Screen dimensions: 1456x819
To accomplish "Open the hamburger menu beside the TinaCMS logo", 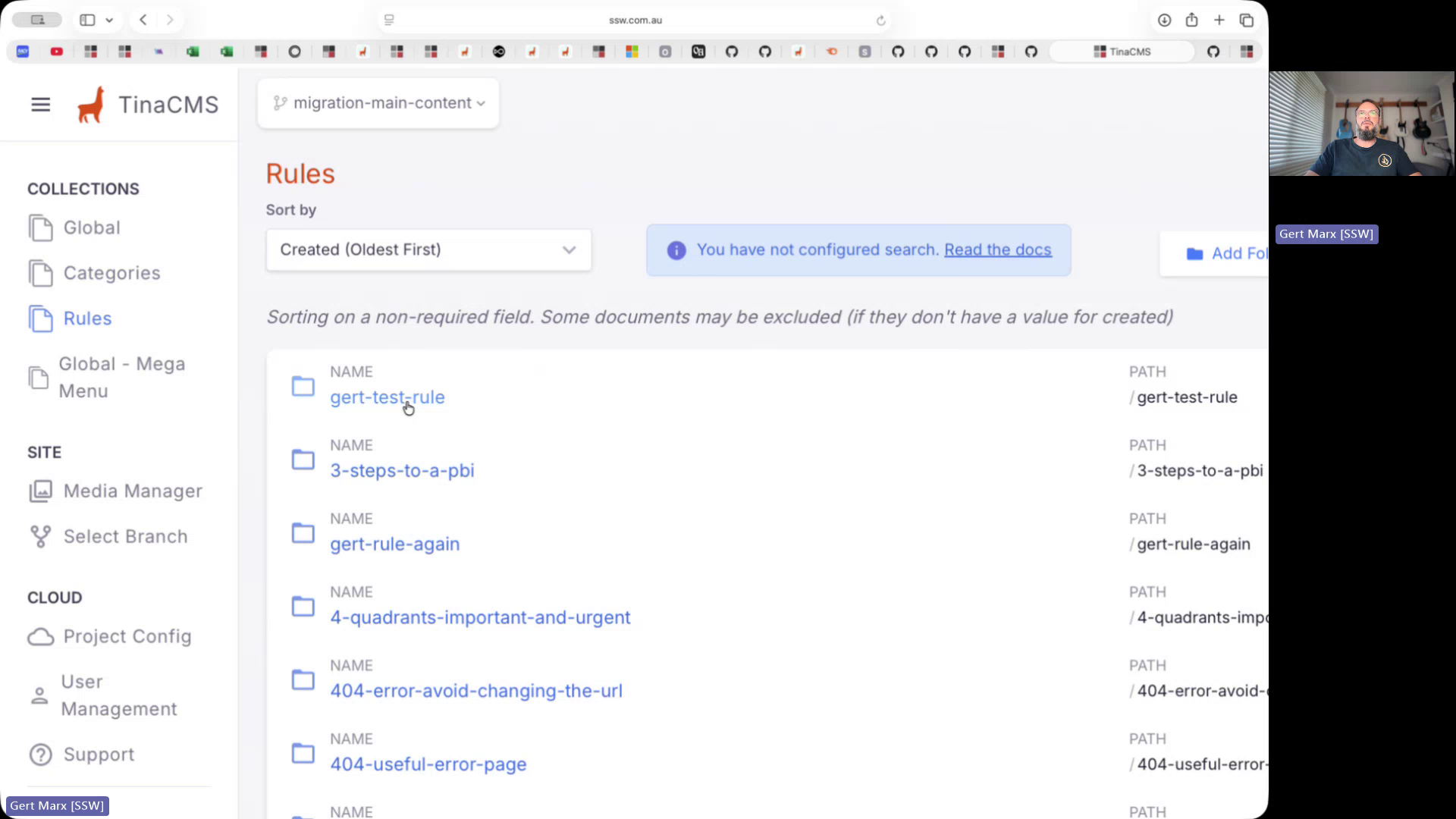I will point(41,105).
